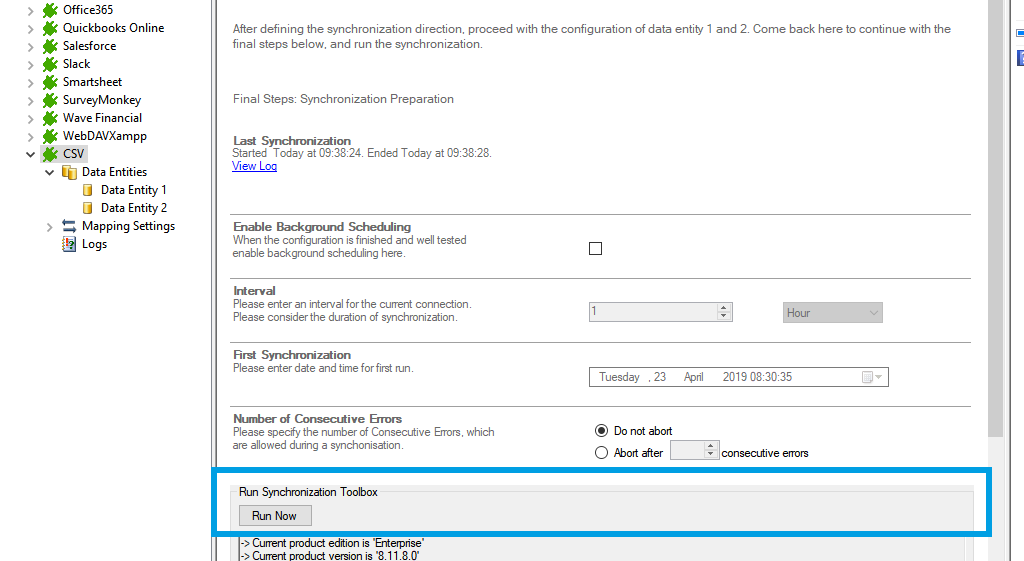
Task: Open the Hour interval unit dropdown
Action: coord(833,313)
